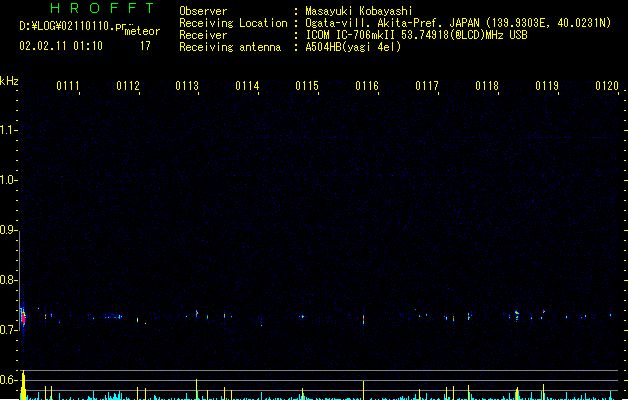629x400 pixels.
Task: Click the 'Receiving antenna' label
Action: (x=230, y=47)
